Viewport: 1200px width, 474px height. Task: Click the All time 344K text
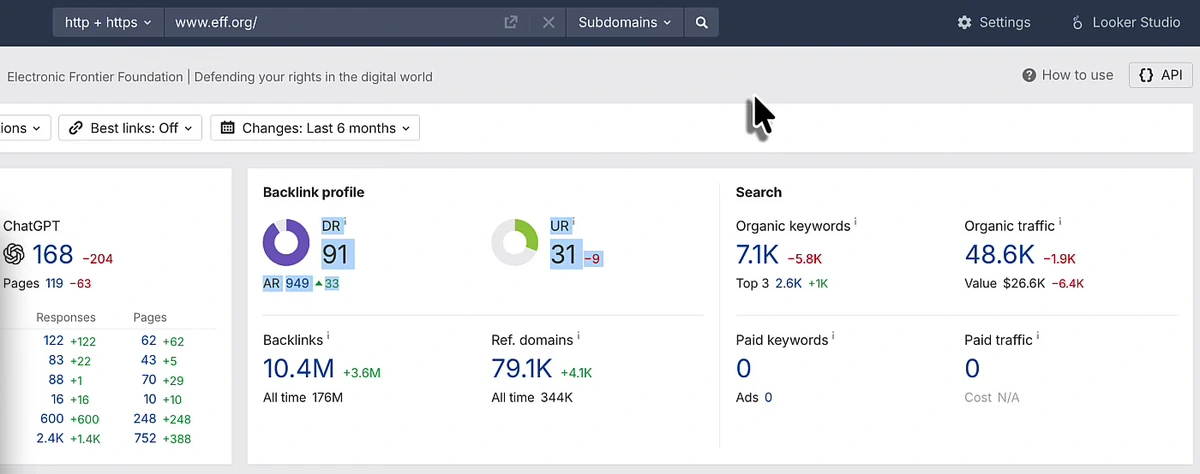click(532, 398)
